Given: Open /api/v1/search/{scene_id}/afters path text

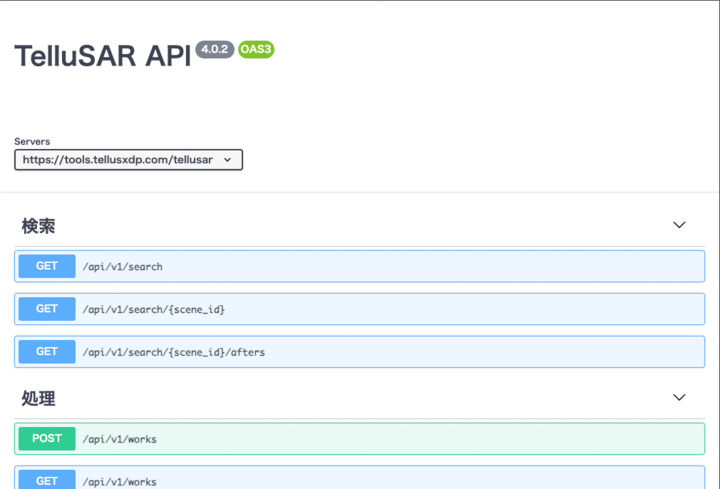Looking at the screenshot, I should (174, 352).
